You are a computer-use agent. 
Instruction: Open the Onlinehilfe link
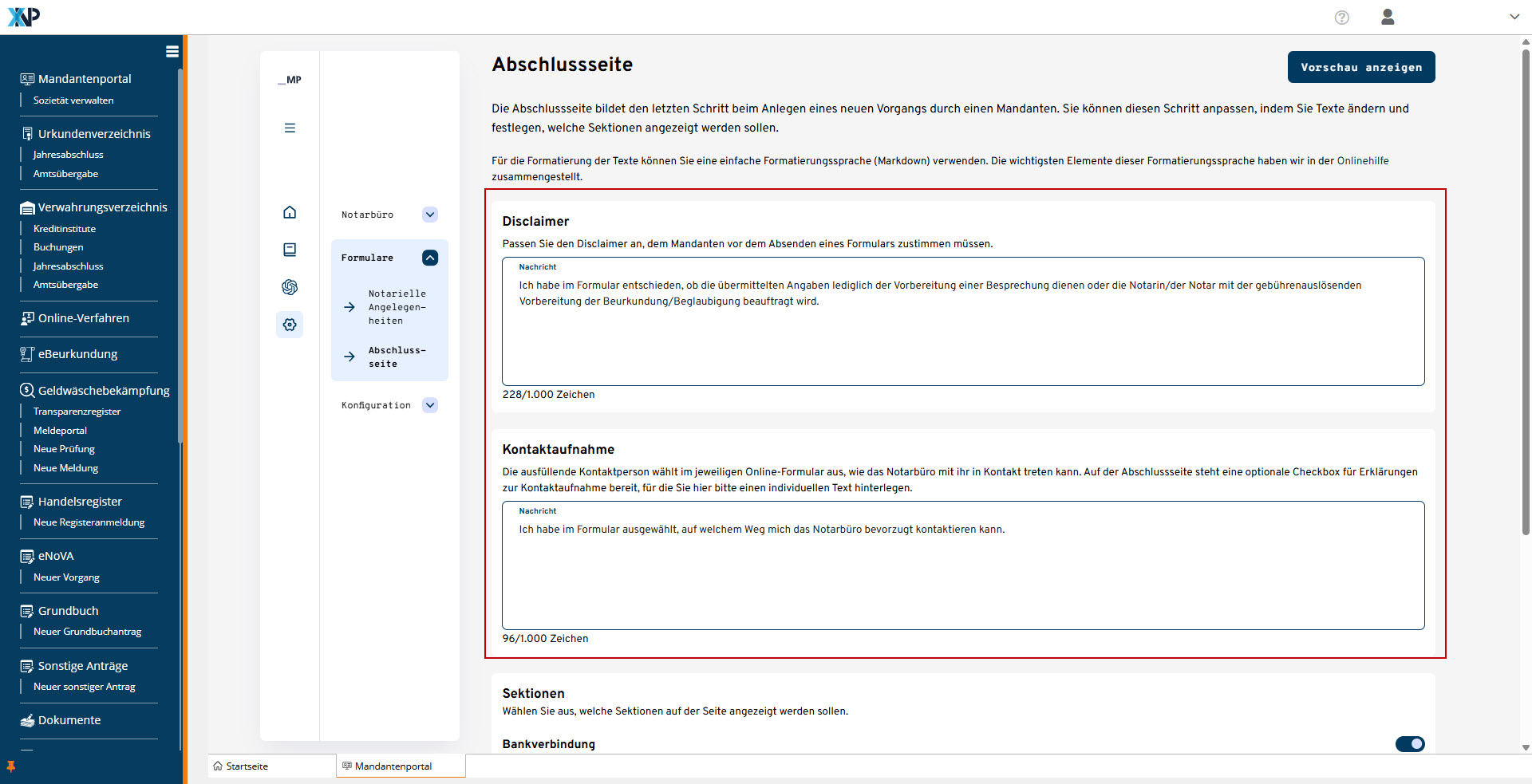pos(1363,160)
